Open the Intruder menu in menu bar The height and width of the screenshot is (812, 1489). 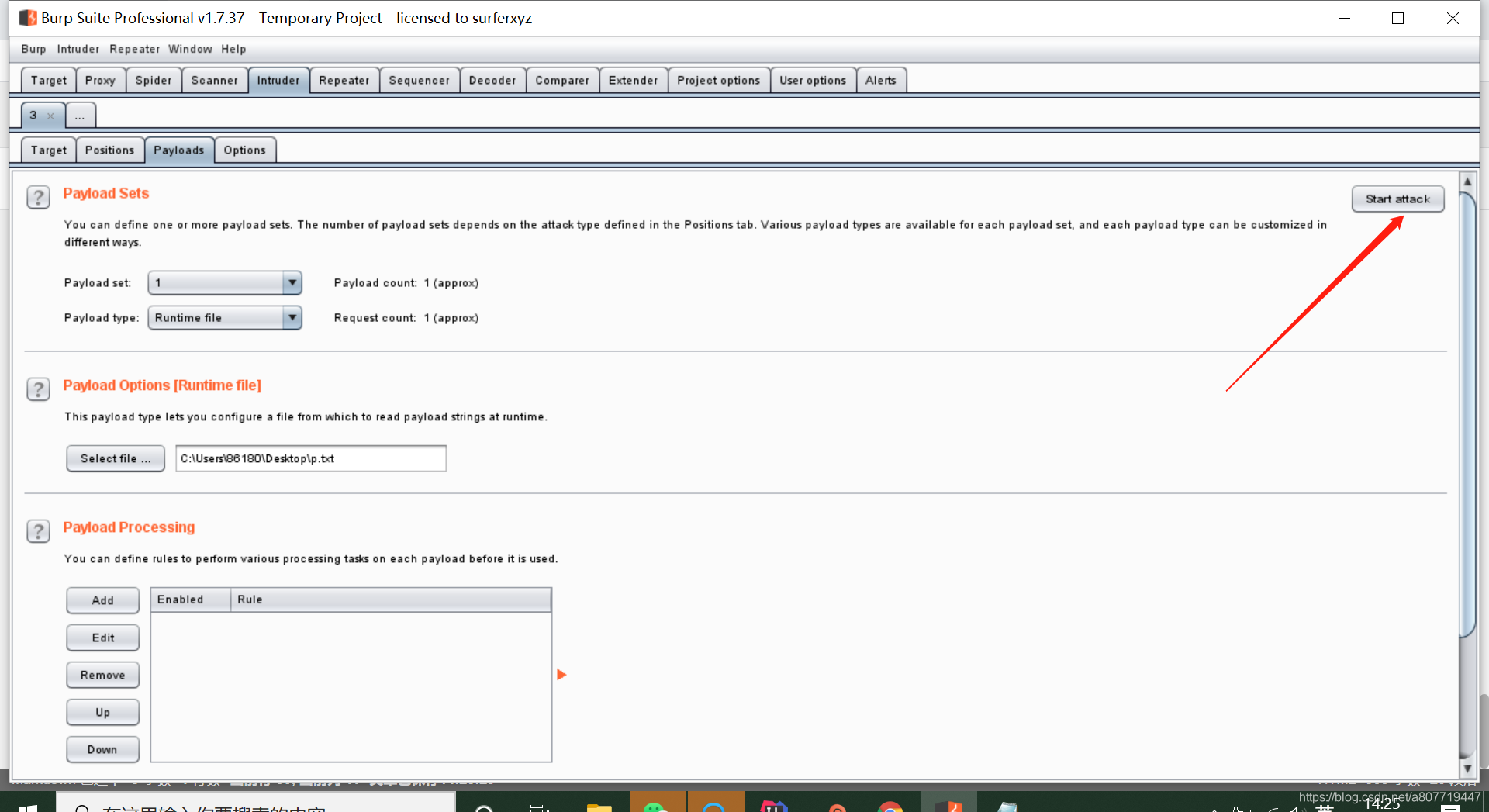78,49
